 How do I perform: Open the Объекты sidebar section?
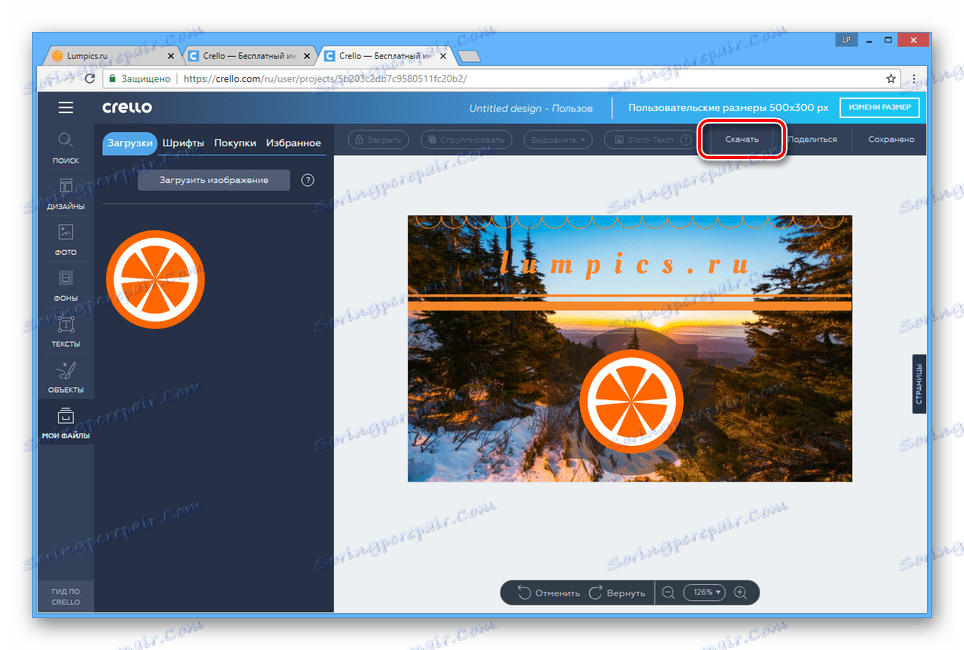click(x=66, y=378)
